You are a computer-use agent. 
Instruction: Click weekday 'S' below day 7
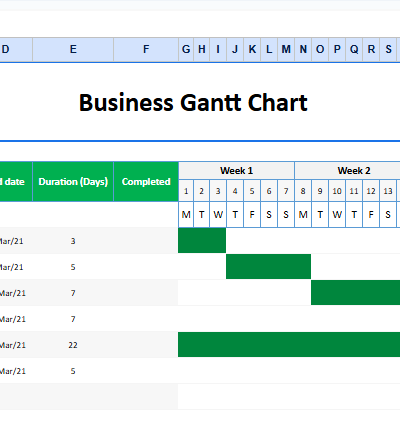tap(286, 215)
